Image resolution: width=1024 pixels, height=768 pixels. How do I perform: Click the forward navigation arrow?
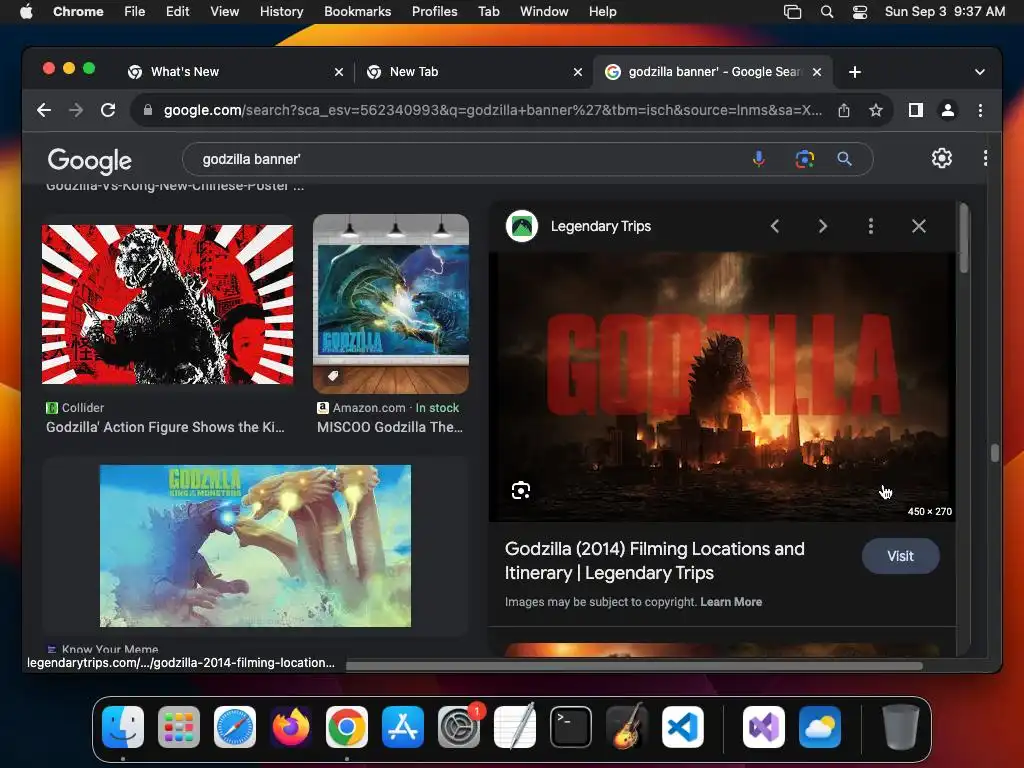point(76,110)
